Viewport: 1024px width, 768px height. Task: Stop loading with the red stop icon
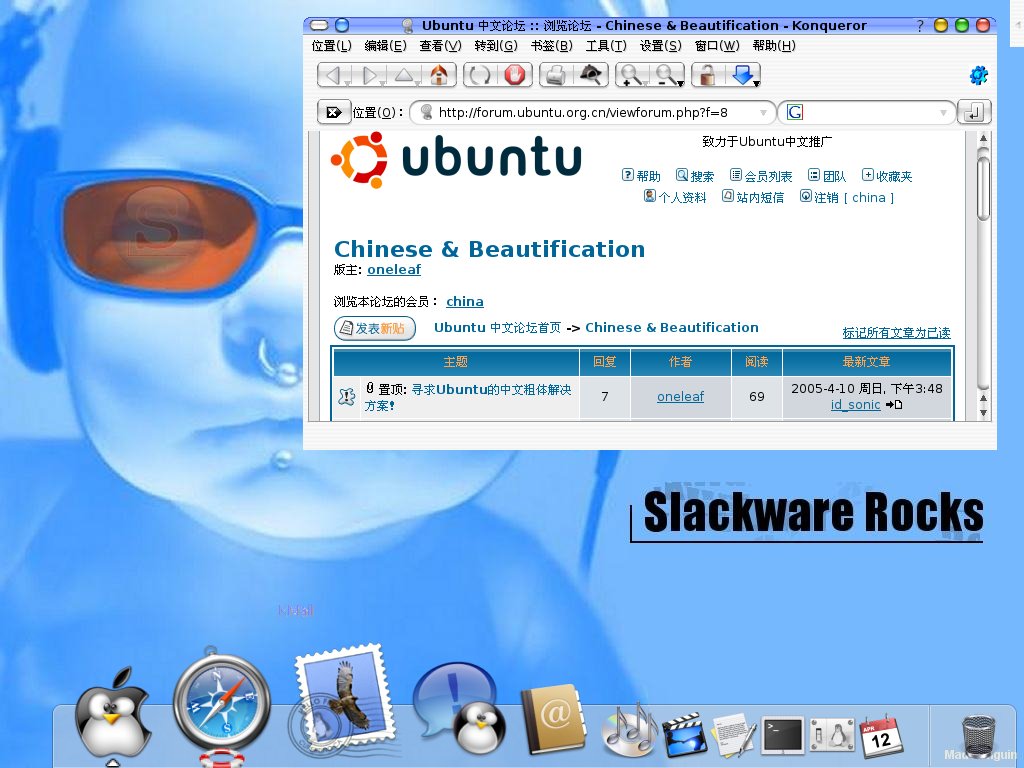click(x=515, y=75)
